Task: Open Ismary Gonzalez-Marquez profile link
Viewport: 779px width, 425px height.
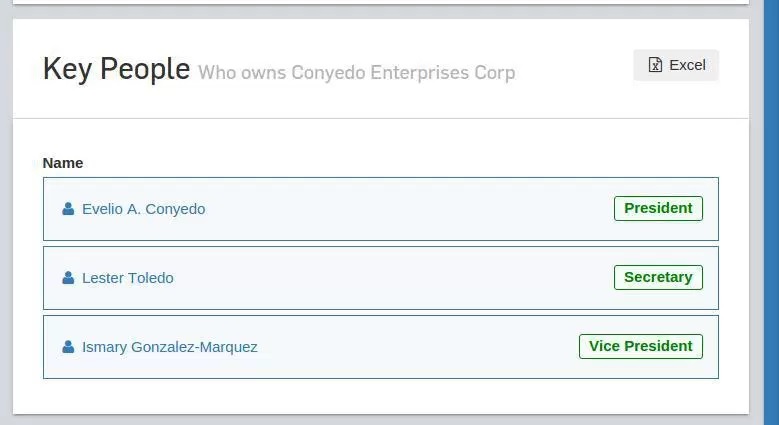Action: pyautogui.click(x=170, y=347)
